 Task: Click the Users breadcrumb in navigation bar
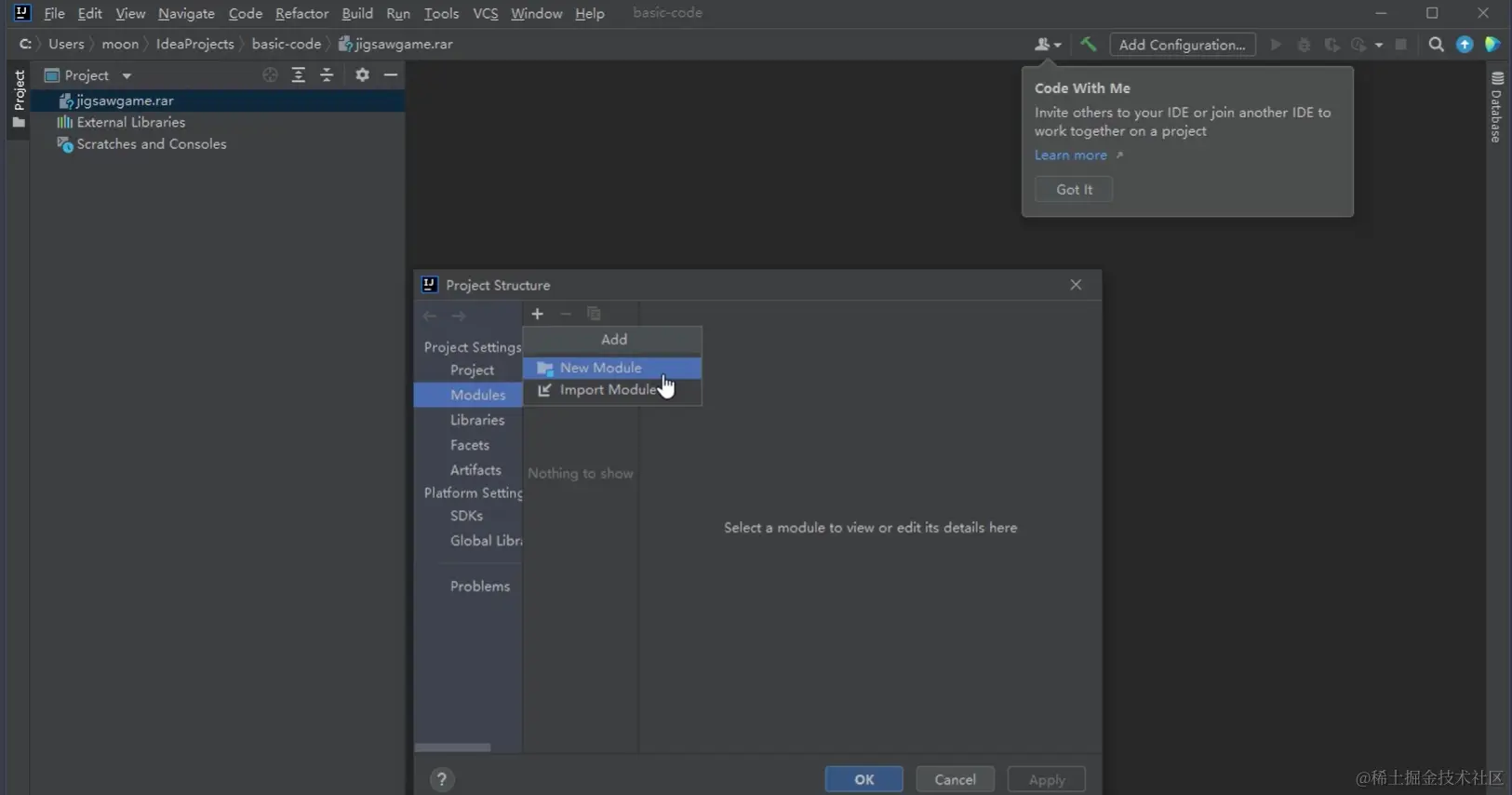tap(66, 44)
